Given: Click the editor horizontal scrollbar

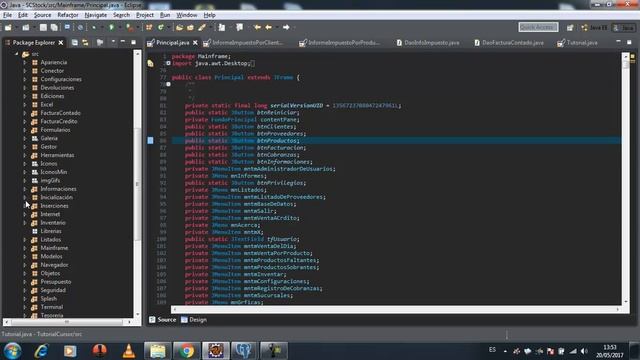Looking at the screenshot, I should click(396, 309).
